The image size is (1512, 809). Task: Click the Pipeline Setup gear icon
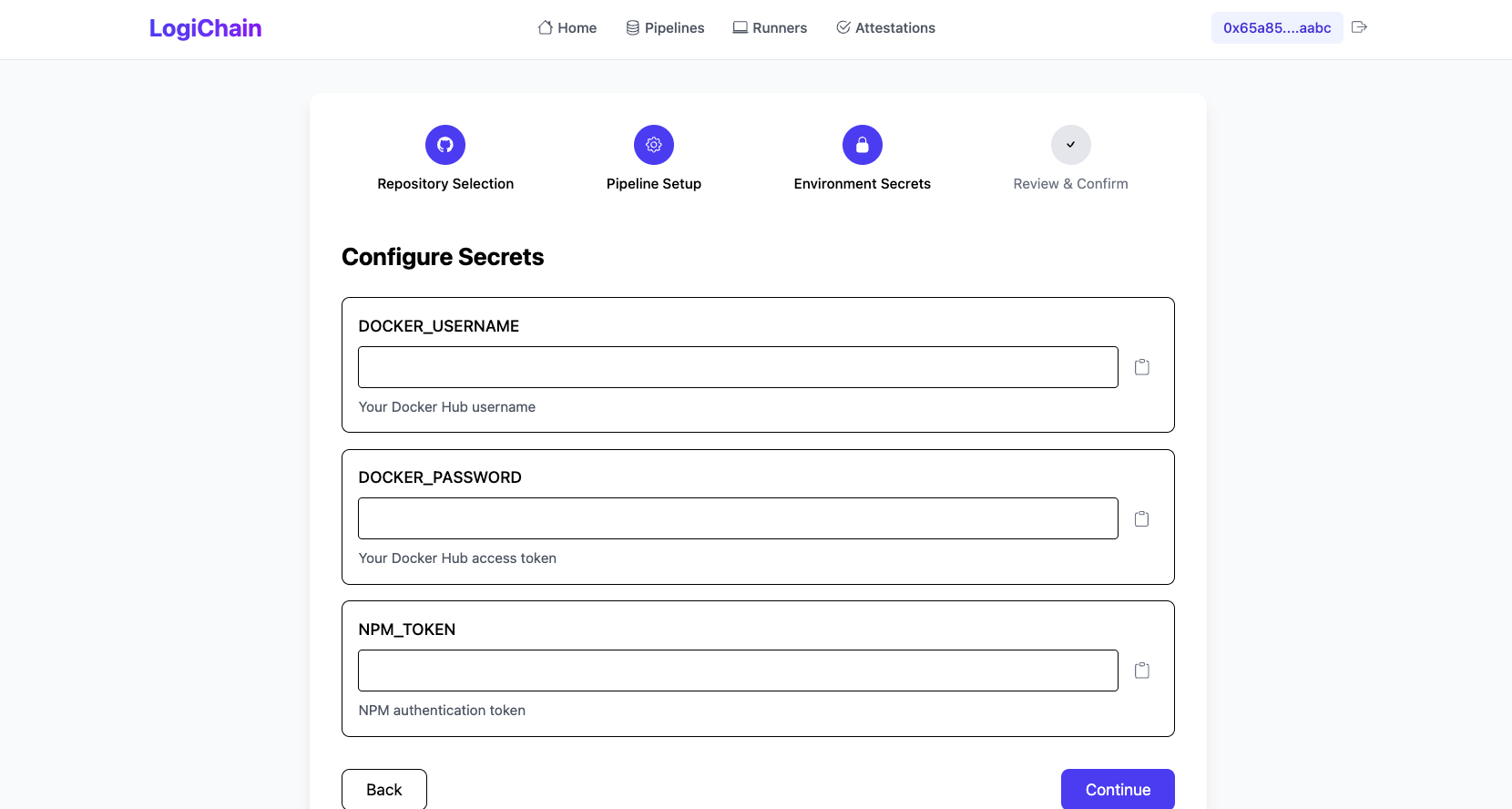click(x=654, y=145)
